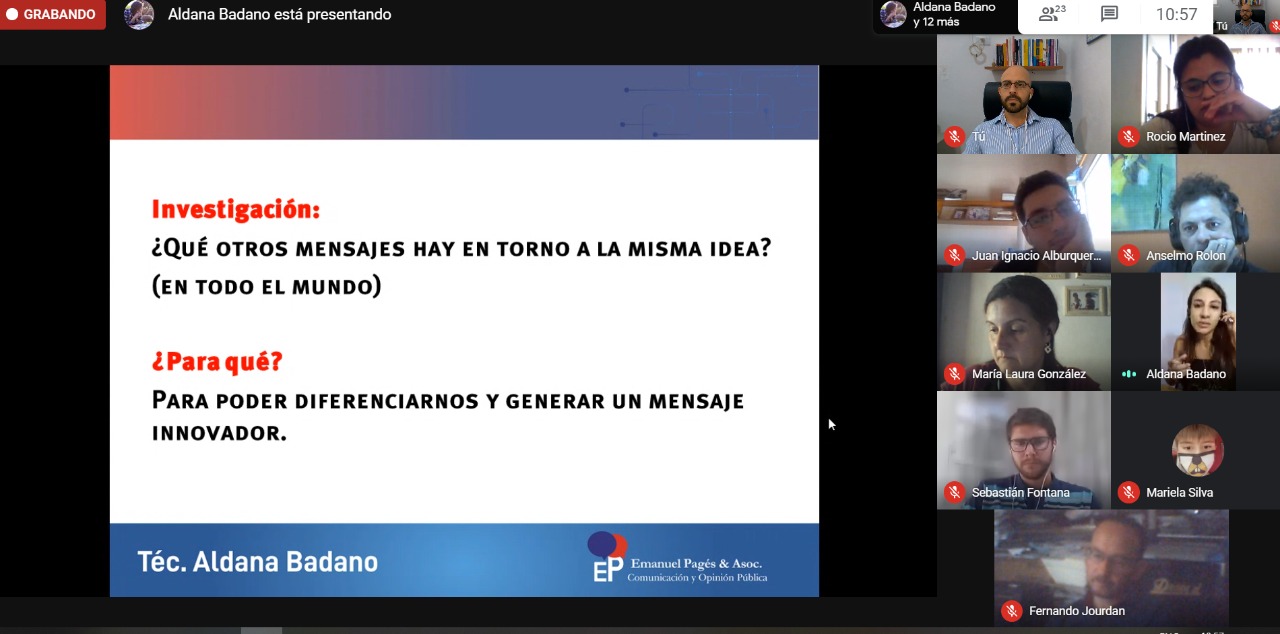This screenshot has width=1280, height=634.
Task: Click the 'Aldana Badano y 12 más' pinned label
Action: pos(953,15)
